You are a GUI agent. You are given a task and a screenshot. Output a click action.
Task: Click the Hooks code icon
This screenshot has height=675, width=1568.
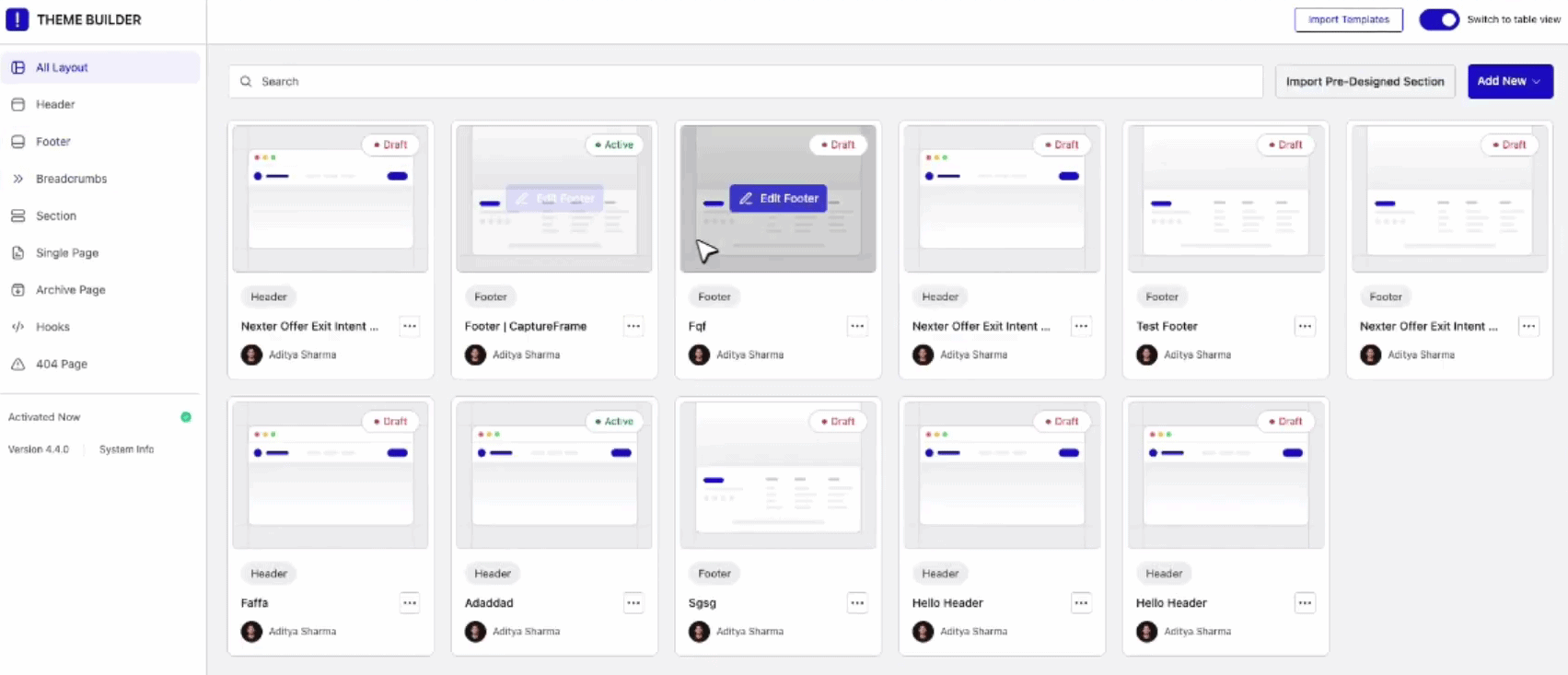pos(17,327)
